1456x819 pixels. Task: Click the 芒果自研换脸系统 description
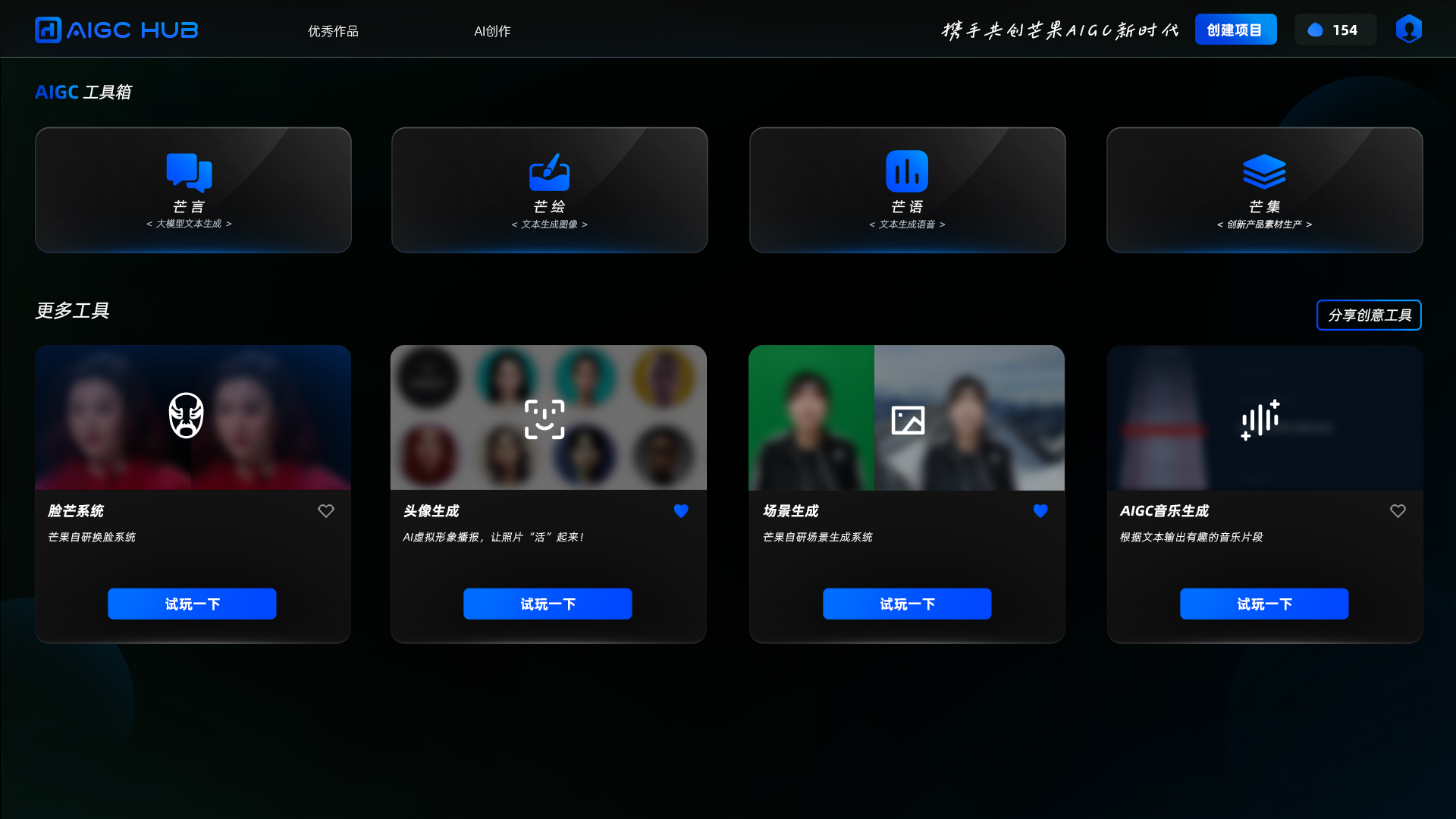(92, 537)
